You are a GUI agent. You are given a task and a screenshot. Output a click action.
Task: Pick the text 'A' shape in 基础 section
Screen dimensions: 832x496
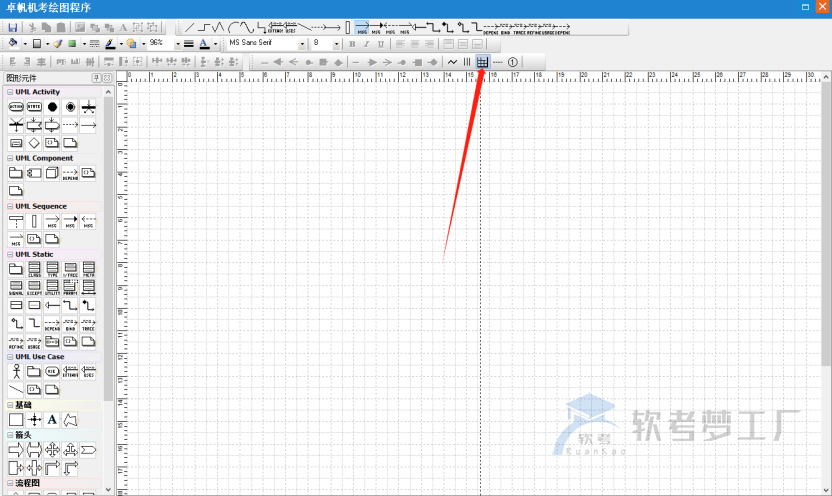[52, 420]
